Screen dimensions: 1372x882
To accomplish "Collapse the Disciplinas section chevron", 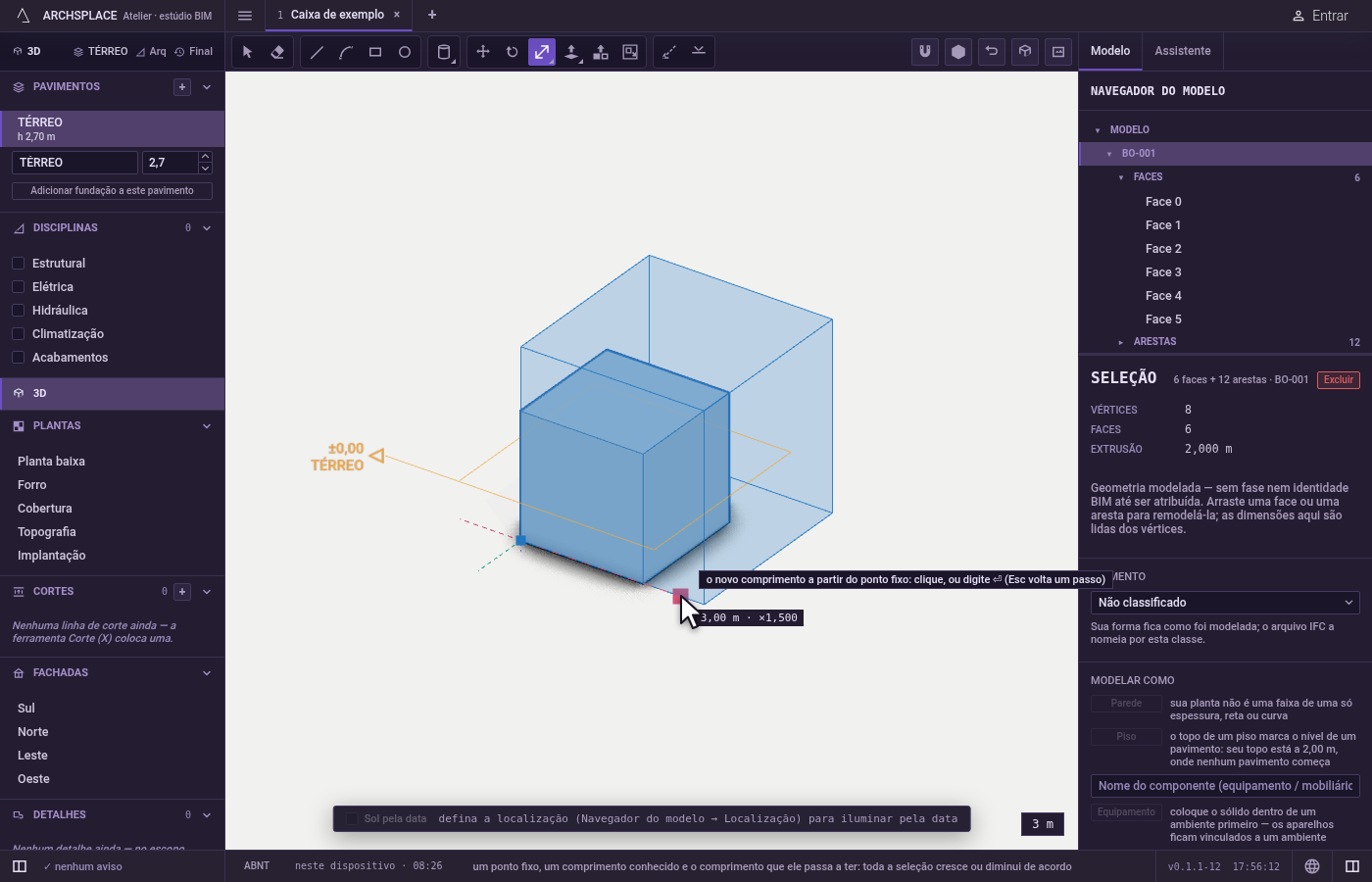I will (207, 228).
